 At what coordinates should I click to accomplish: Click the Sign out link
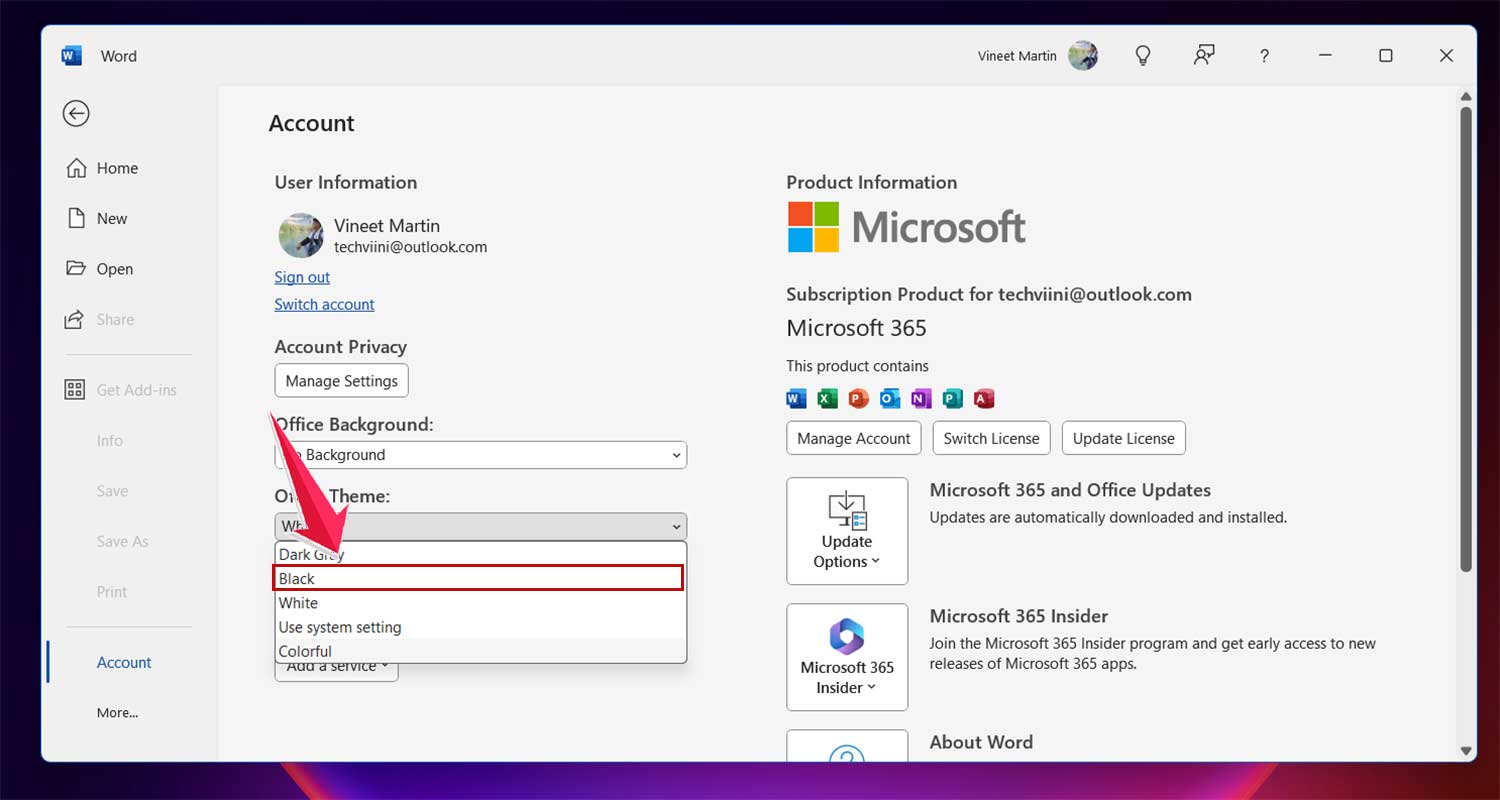click(301, 277)
